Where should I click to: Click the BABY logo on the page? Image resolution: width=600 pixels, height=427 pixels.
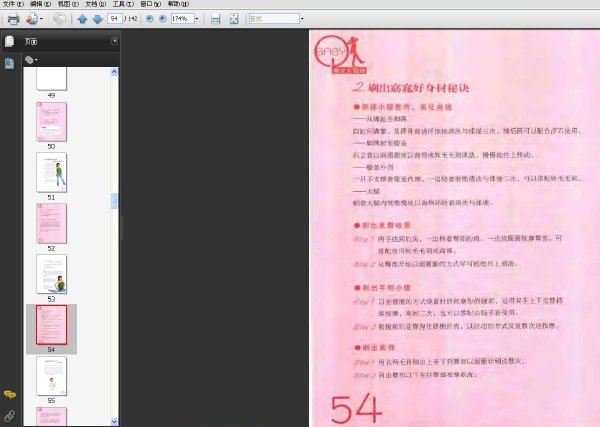coord(340,54)
